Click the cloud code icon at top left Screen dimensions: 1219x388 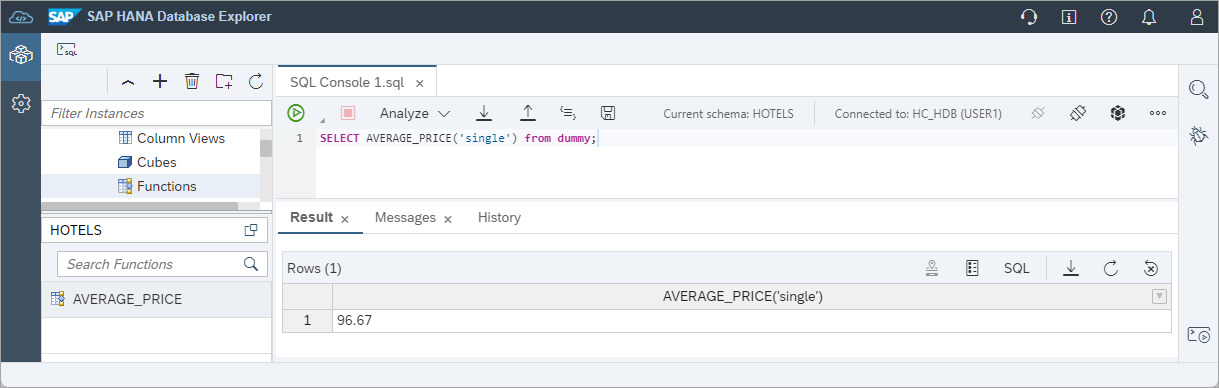coord(21,17)
